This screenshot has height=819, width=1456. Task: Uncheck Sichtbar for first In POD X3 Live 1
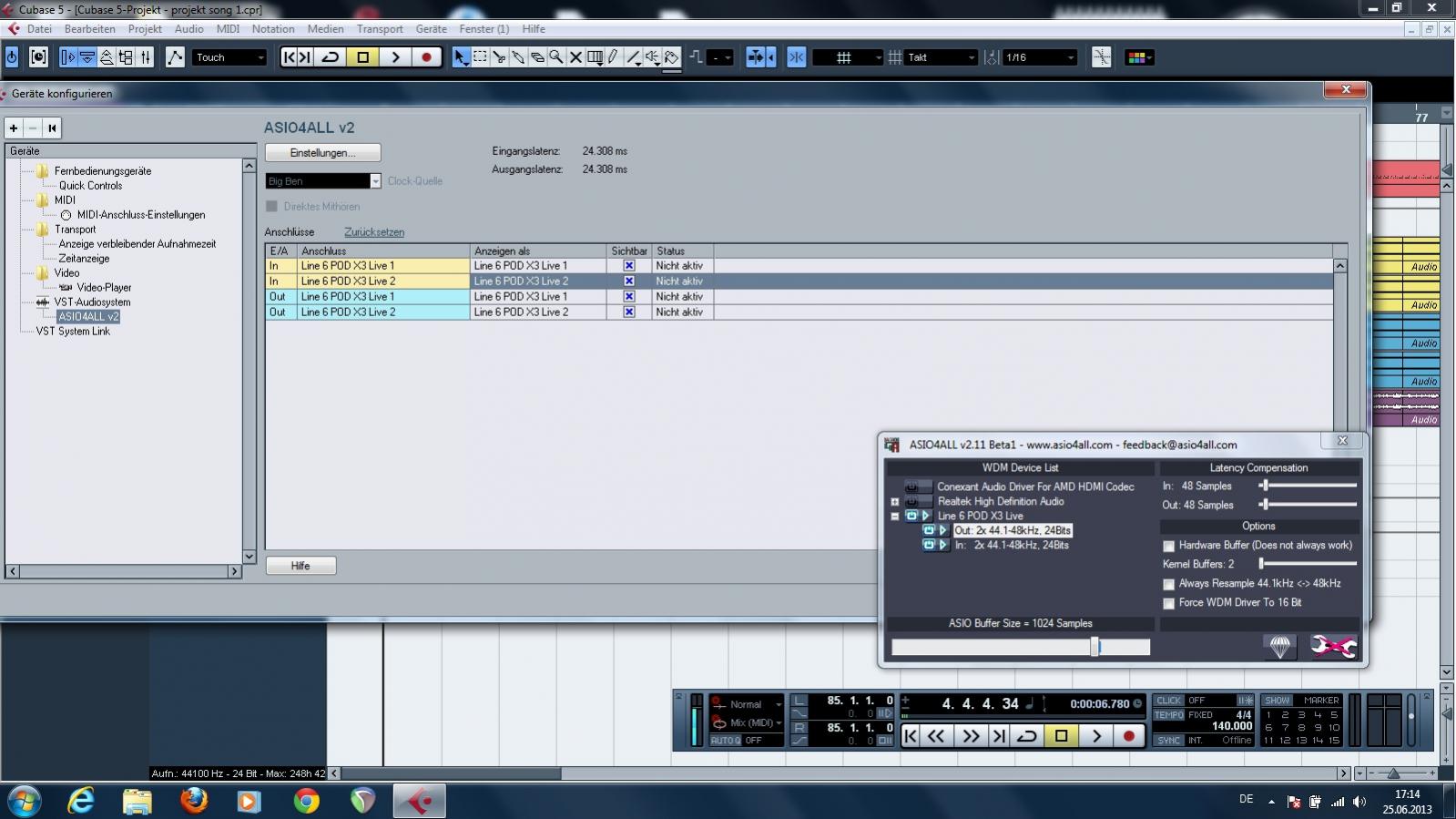click(x=628, y=266)
